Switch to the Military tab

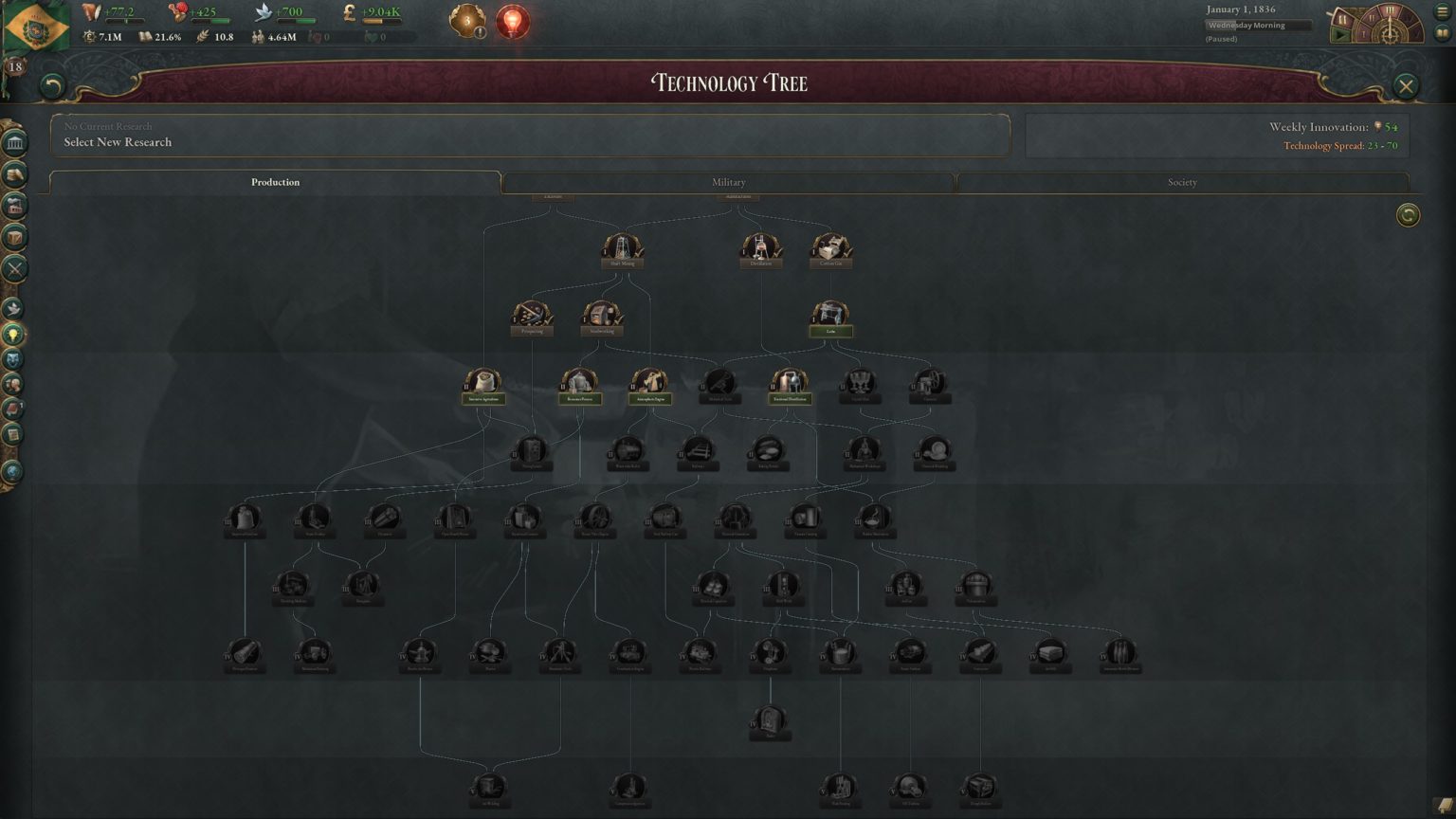[x=728, y=182]
